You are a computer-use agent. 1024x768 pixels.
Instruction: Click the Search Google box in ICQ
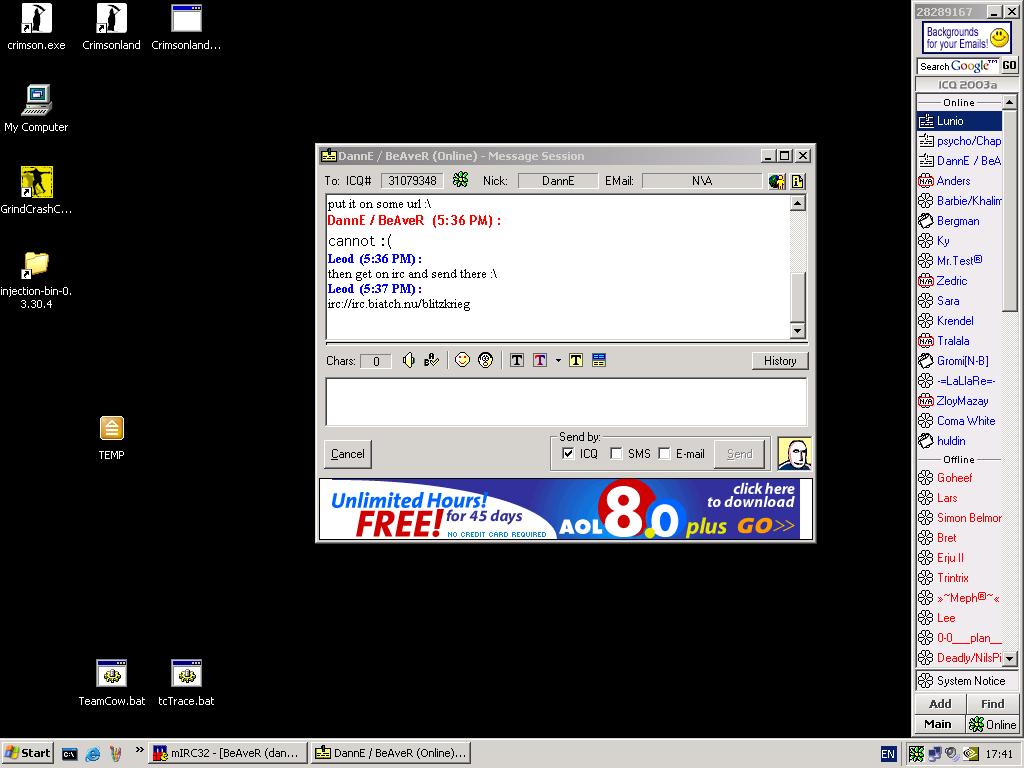point(959,66)
